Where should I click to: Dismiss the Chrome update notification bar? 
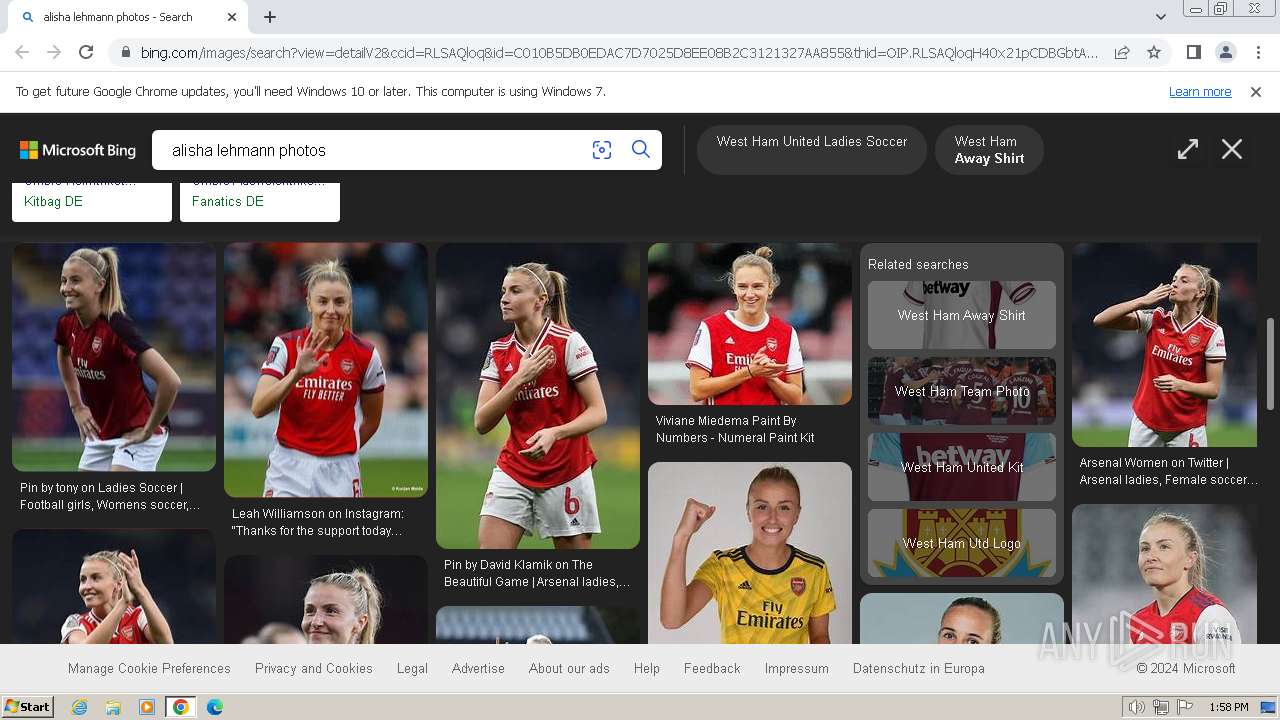[x=1256, y=92]
